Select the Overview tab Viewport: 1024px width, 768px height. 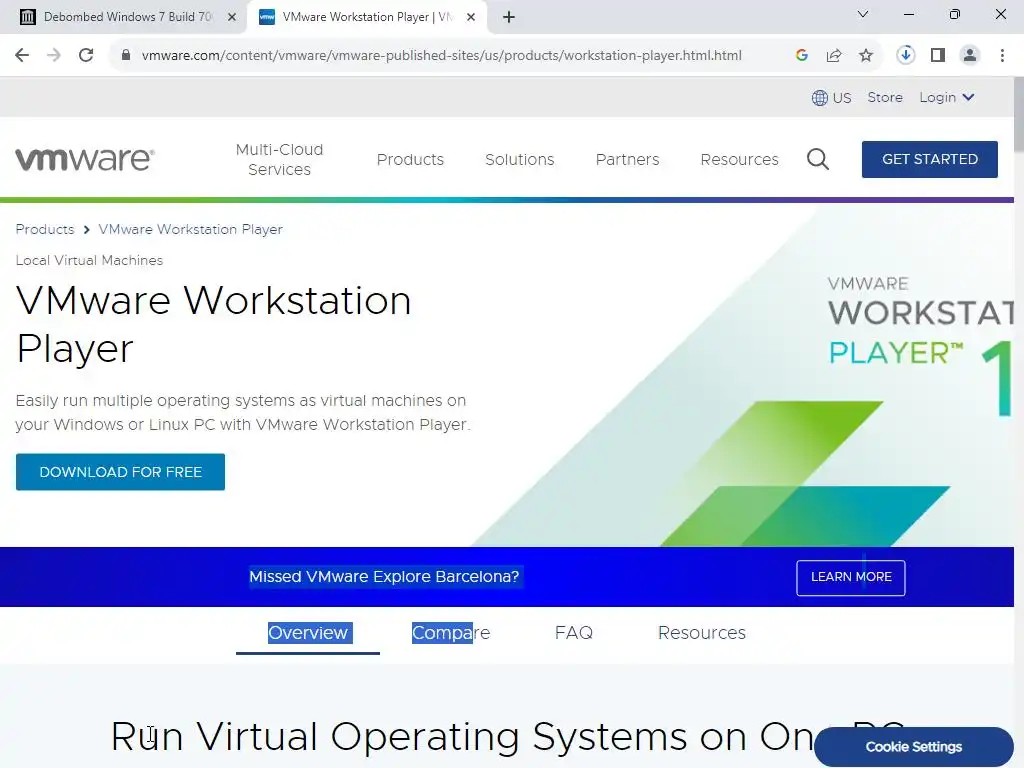[308, 633]
